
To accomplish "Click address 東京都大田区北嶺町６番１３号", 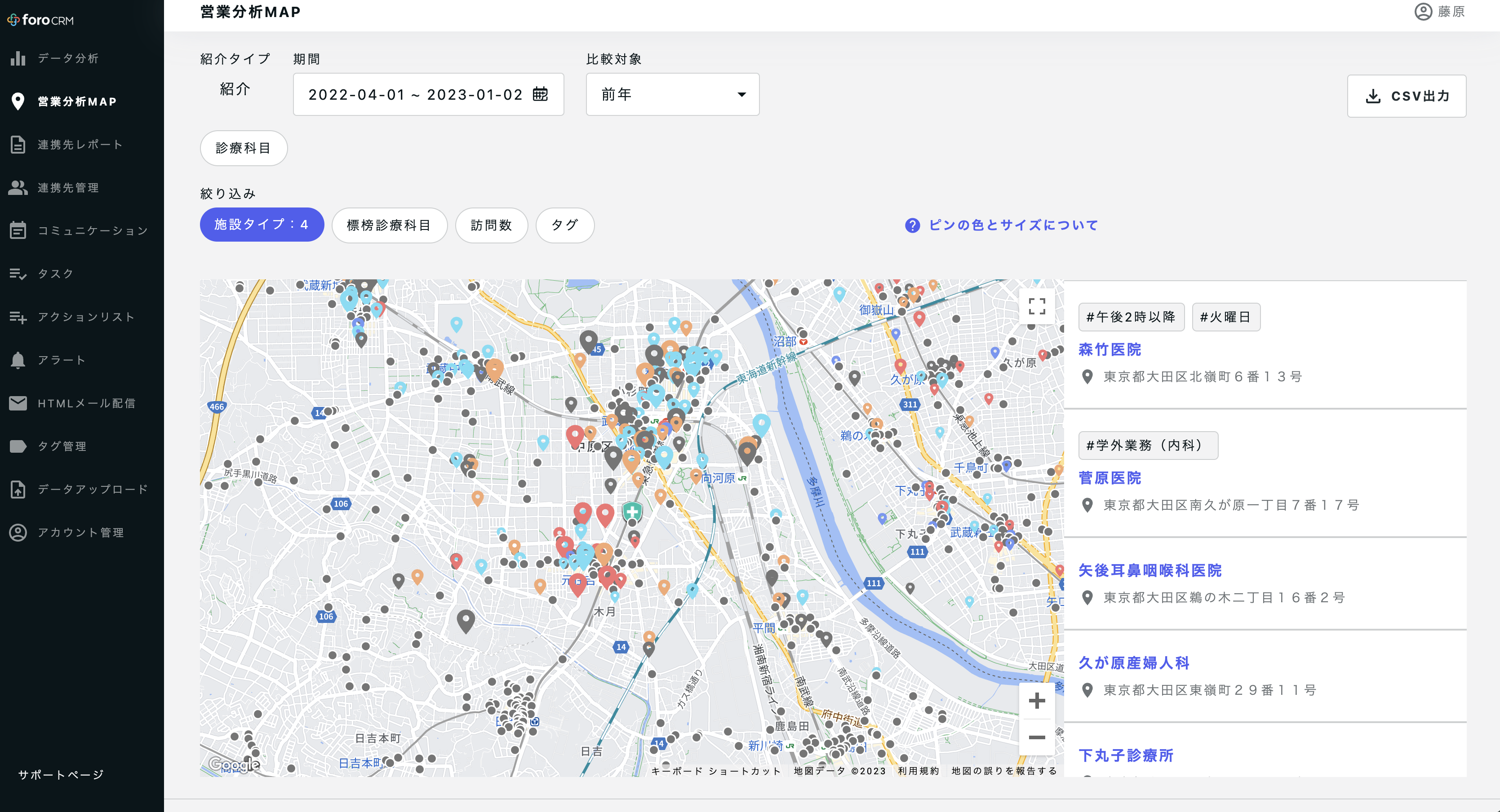I will [1203, 377].
